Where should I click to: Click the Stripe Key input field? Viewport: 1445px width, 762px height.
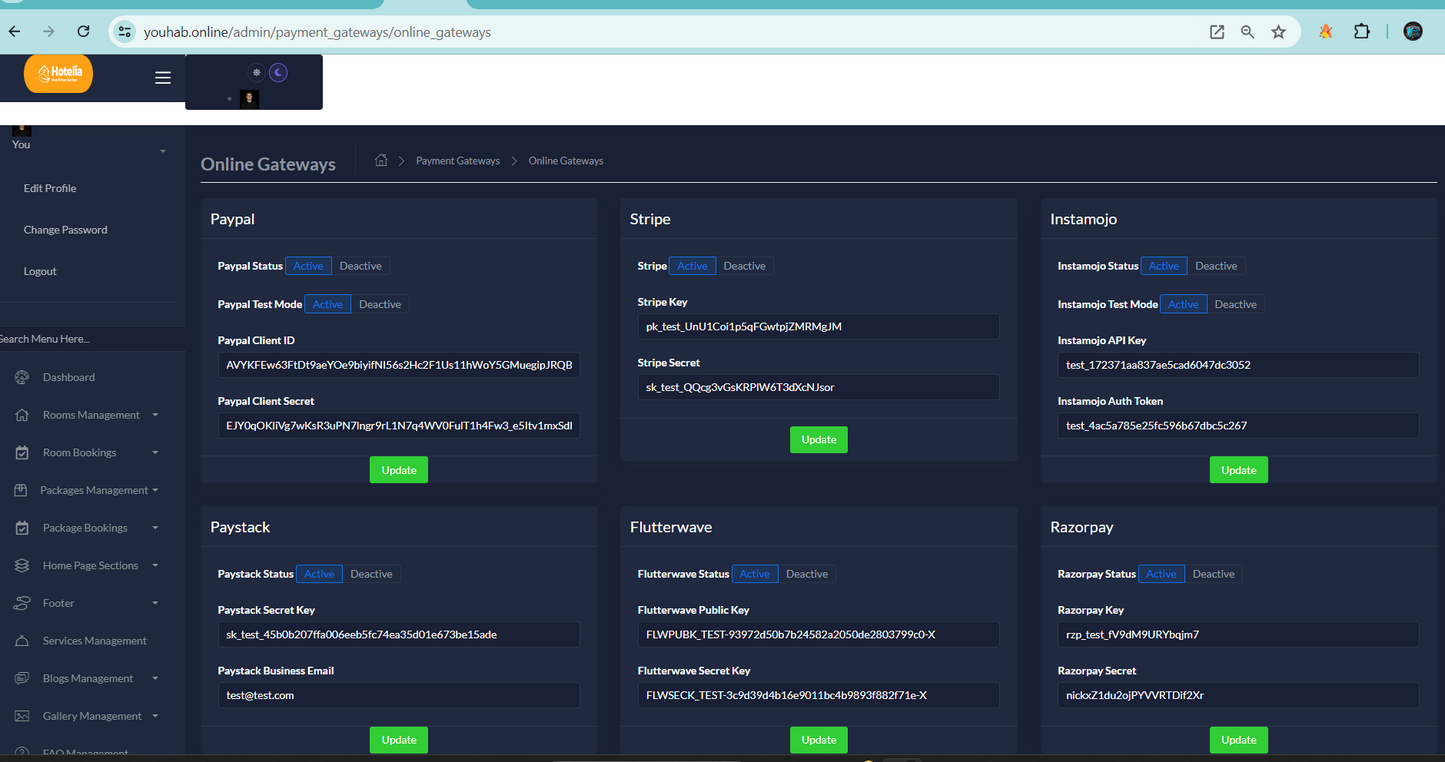(x=819, y=326)
